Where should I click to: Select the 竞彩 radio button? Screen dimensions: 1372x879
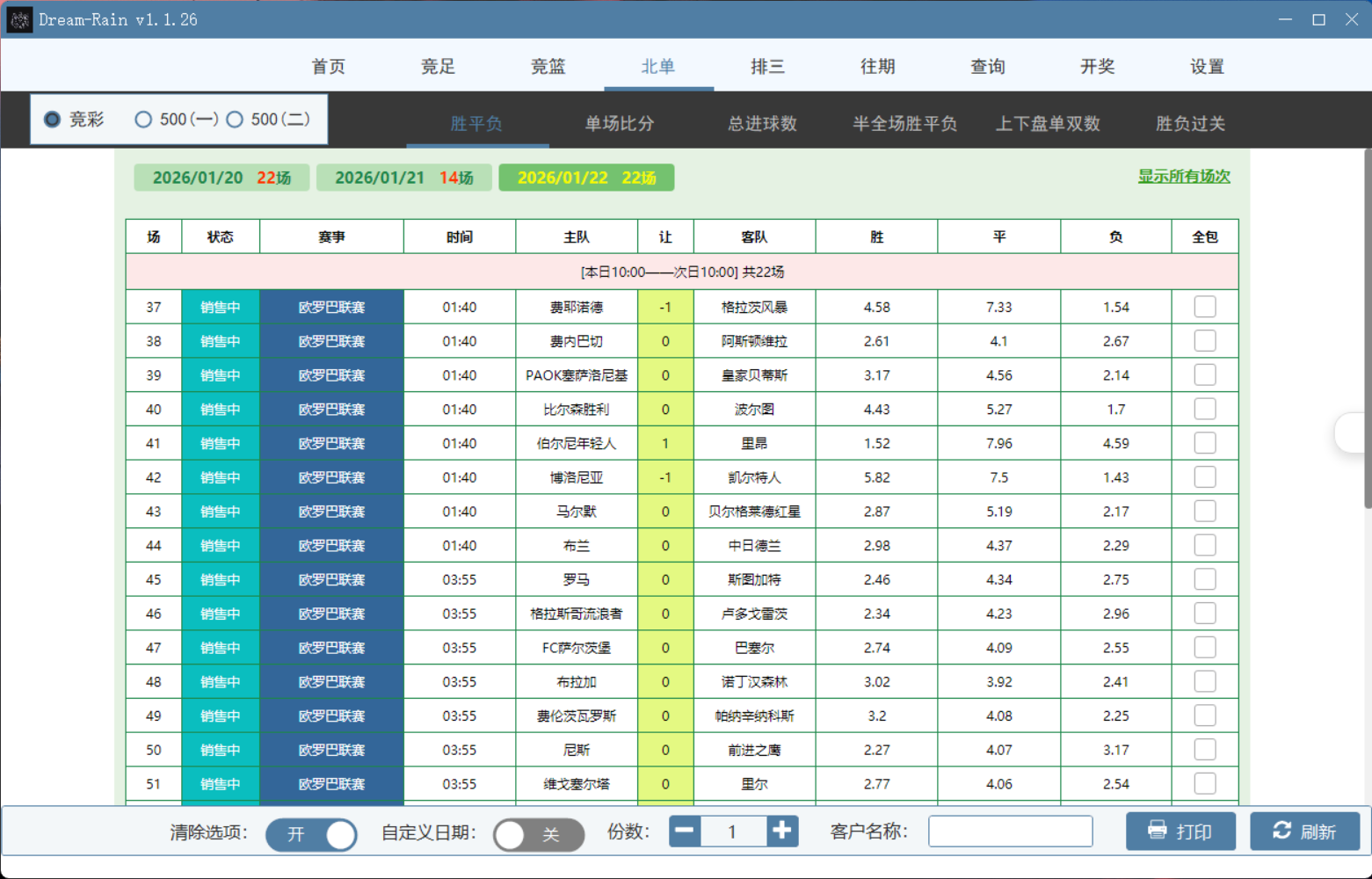click(x=53, y=120)
